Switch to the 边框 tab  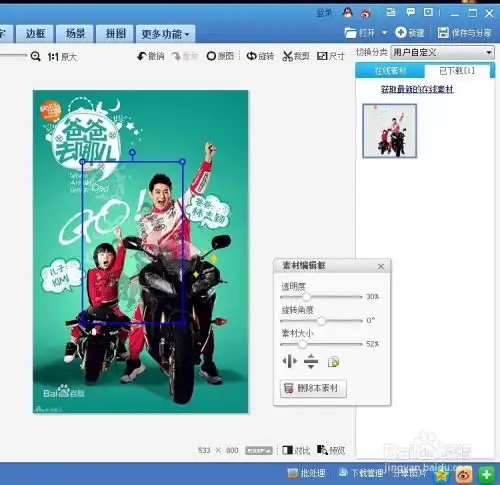pos(35,33)
